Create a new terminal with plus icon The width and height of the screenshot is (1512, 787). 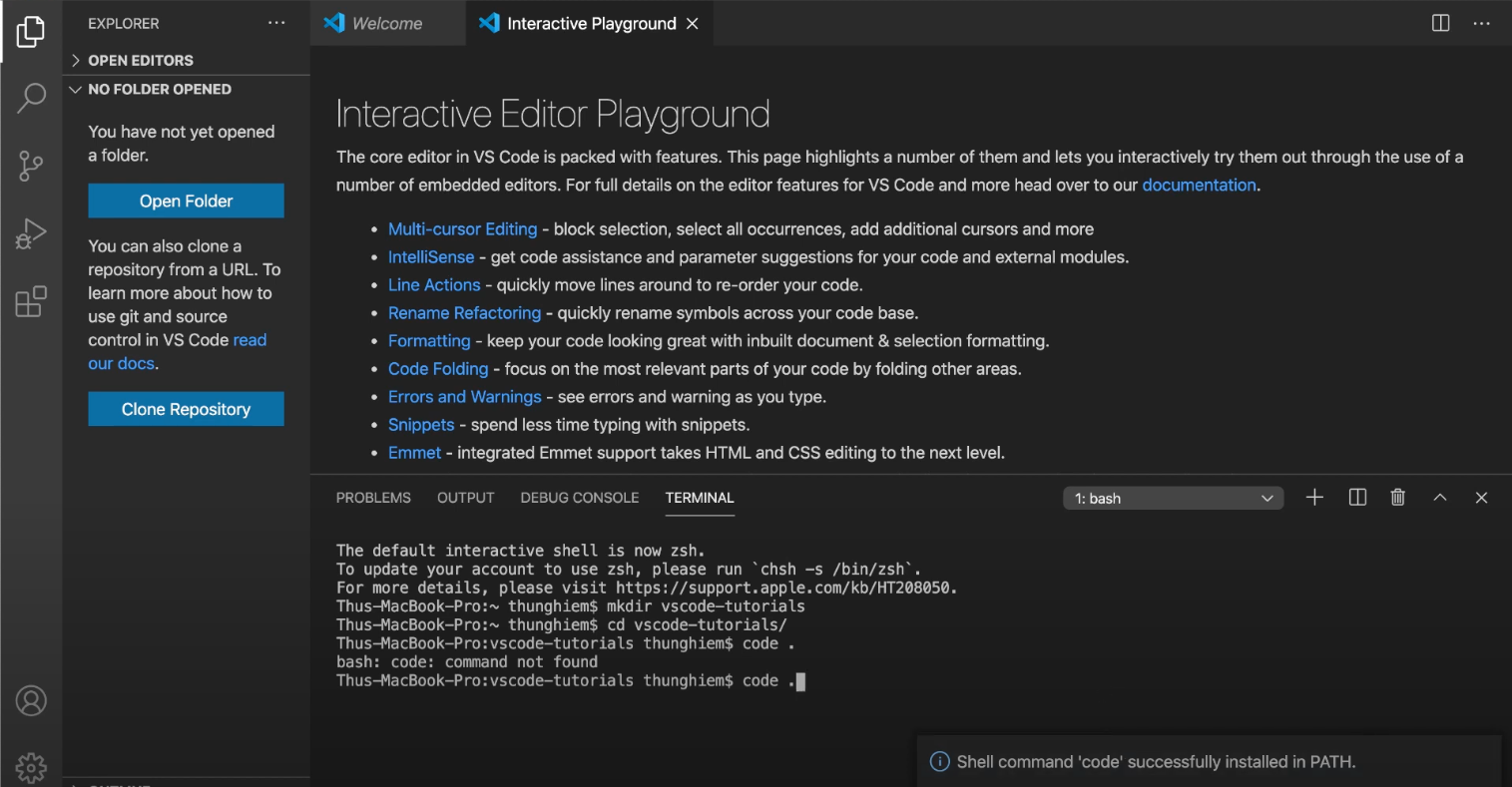[x=1314, y=497]
